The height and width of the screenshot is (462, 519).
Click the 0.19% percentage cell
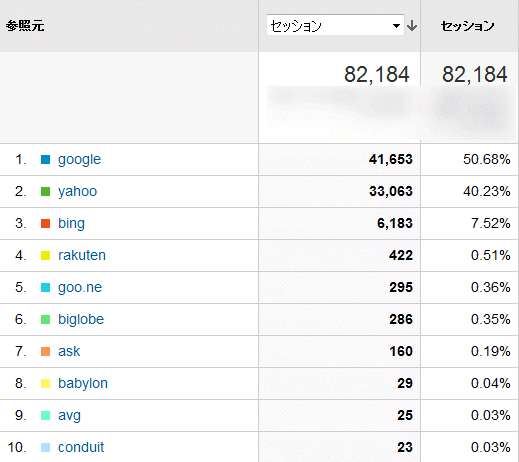click(x=491, y=352)
